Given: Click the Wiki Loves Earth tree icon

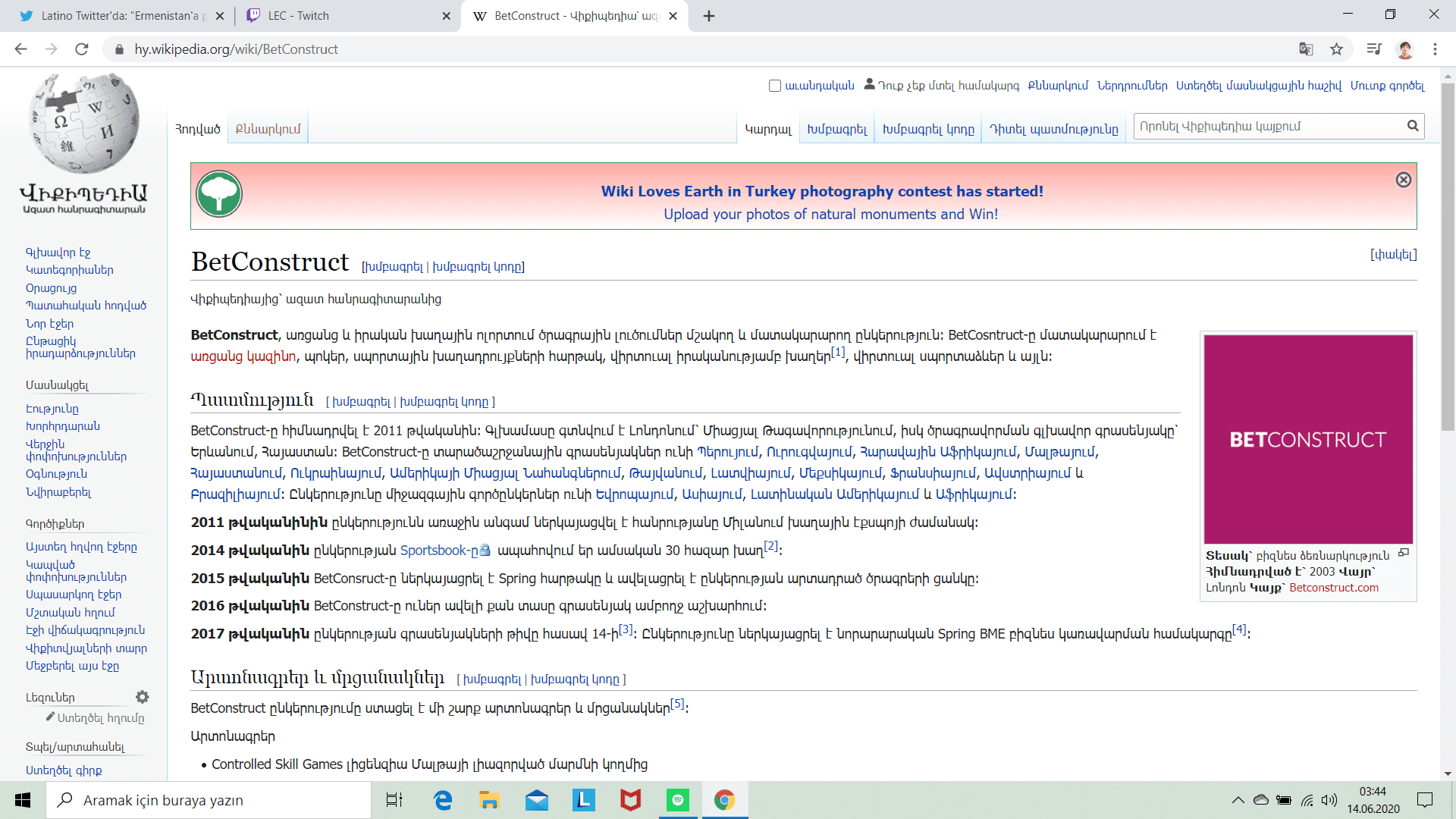Looking at the screenshot, I should click(219, 194).
